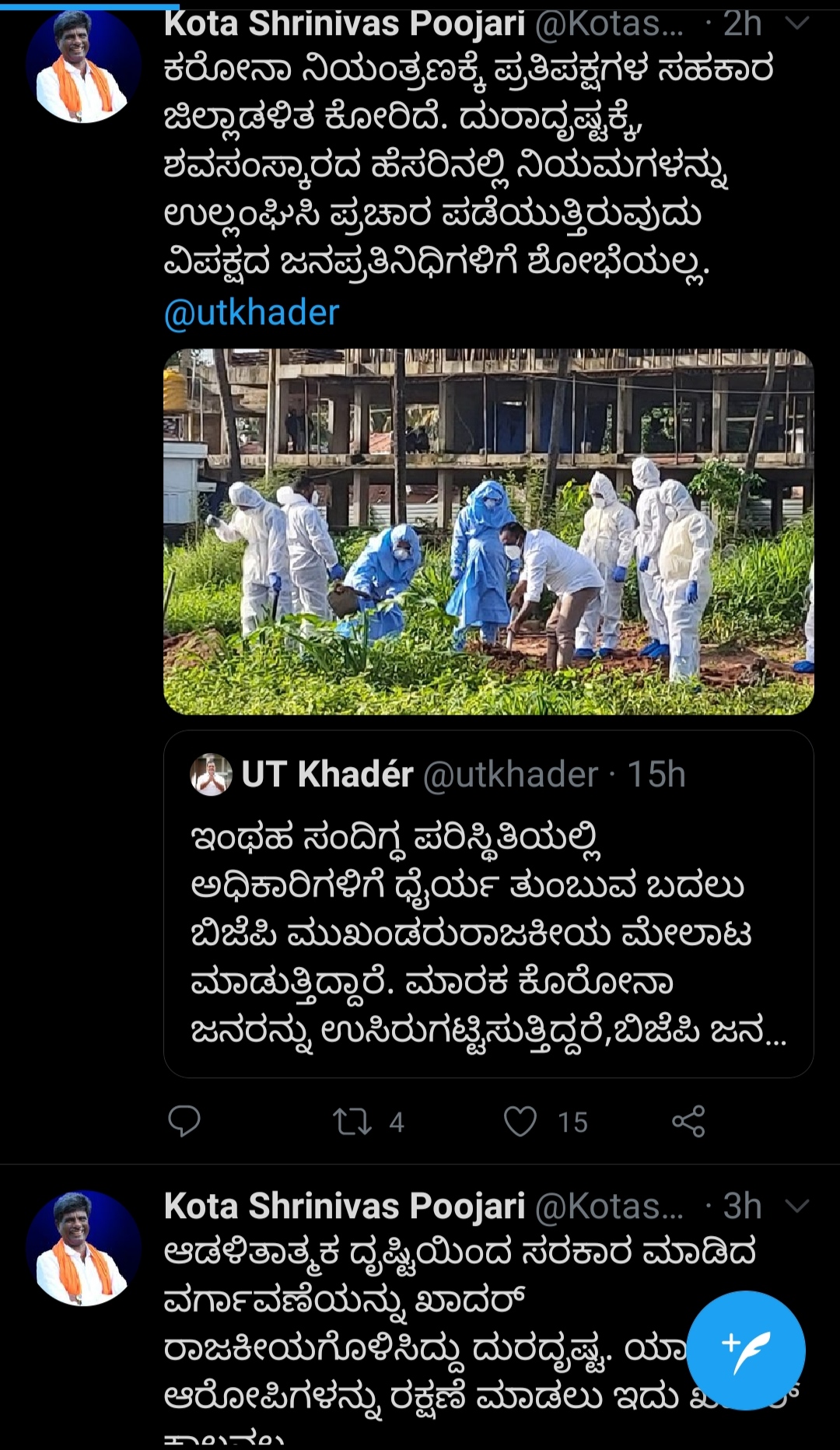Tap the 2h timestamp on first tweet
The height and width of the screenshot is (1450, 840).
pyautogui.click(x=742, y=23)
